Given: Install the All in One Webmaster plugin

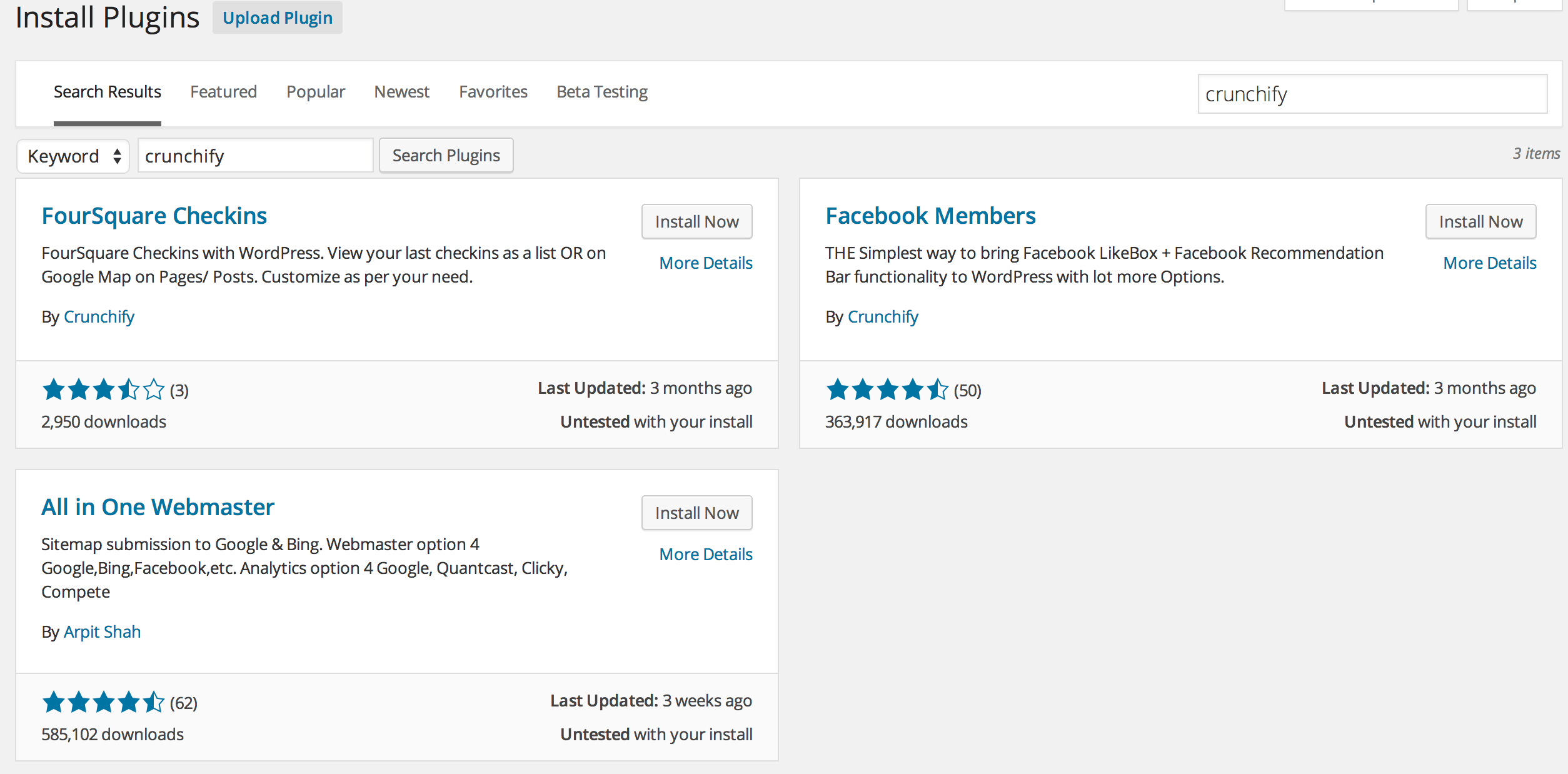Looking at the screenshot, I should [696, 513].
